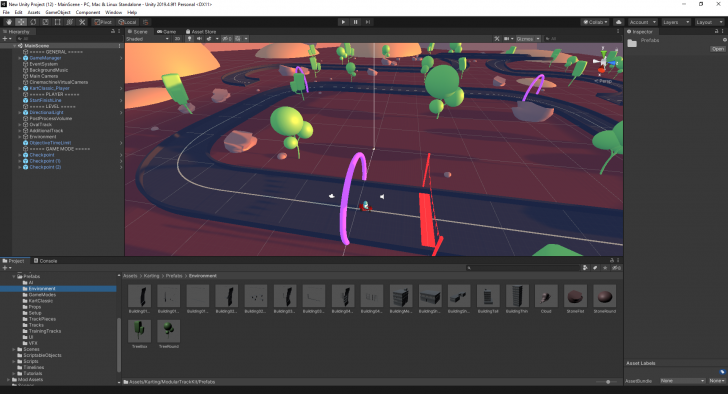The height and width of the screenshot is (394, 728).
Task: Click Prefabs in the breadcrumb path
Action: (174, 276)
